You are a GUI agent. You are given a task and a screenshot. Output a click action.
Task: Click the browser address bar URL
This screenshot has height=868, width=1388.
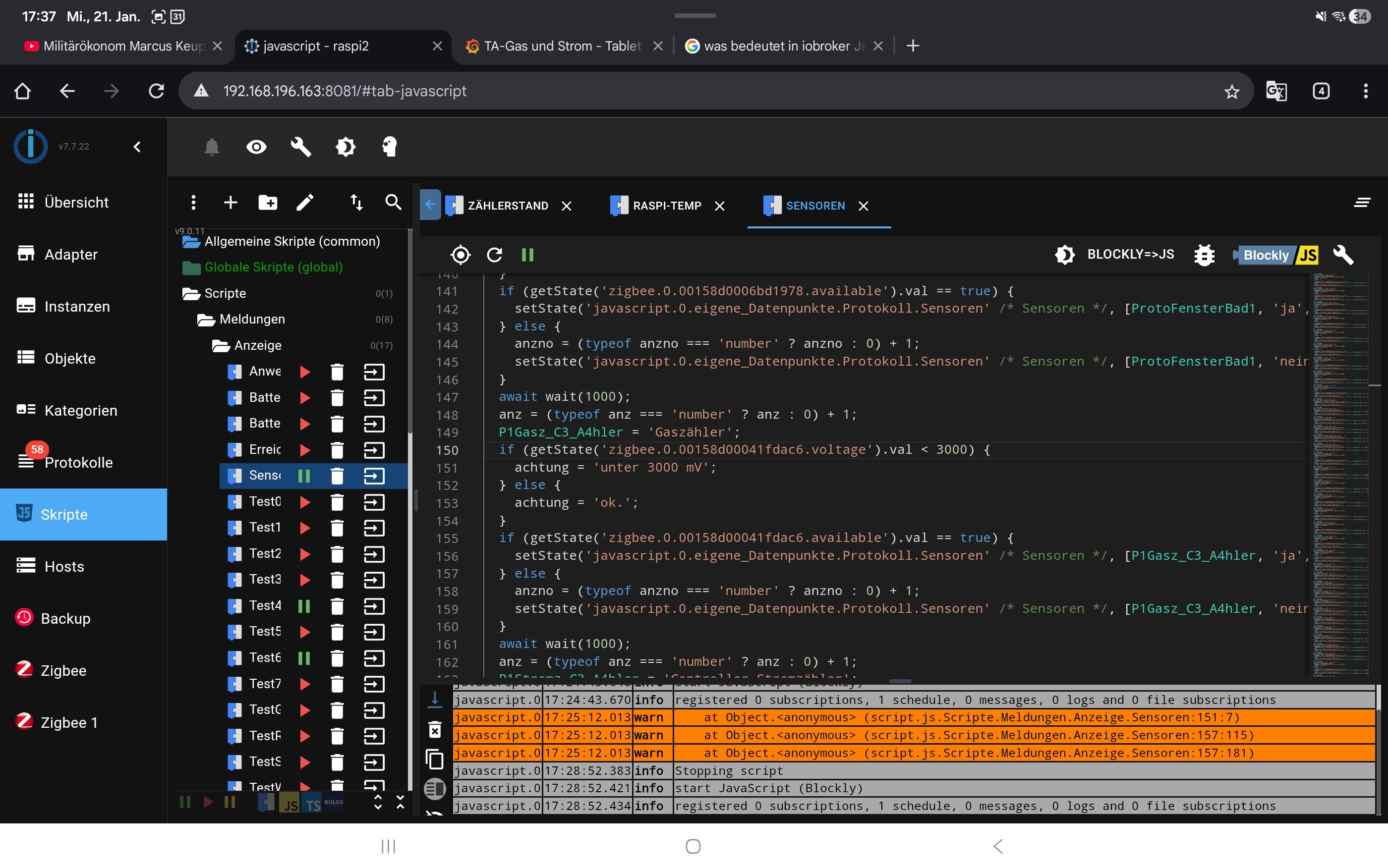(345, 91)
